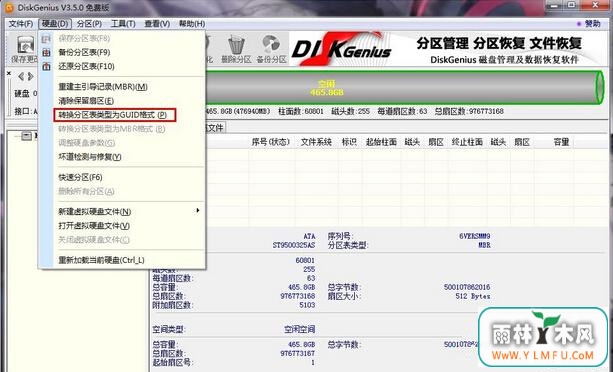Open the 文件(F) menu
This screenshot has height=372, width=613.
pyautogui.click(x=21, y=24)
